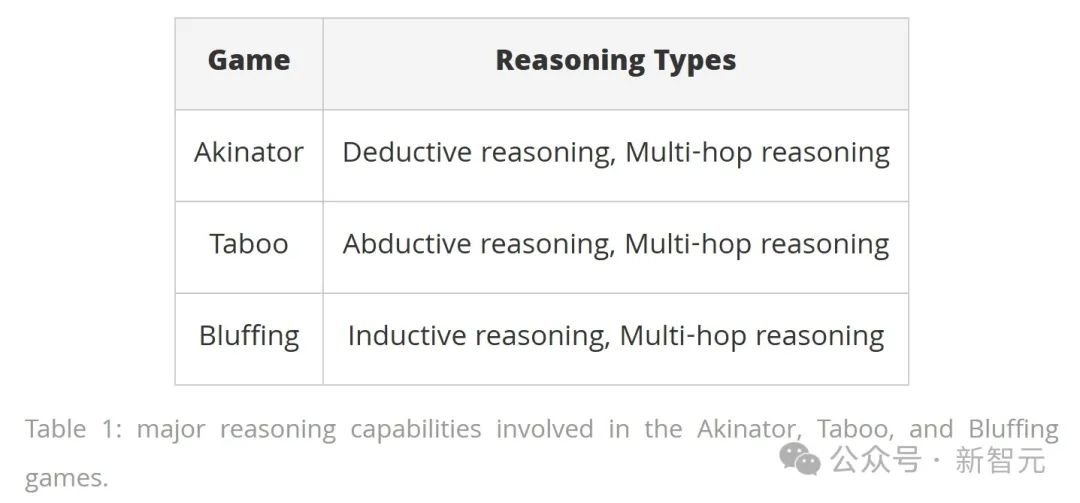1080x503 pixels.
Task: Click the WeChat logo icon in the watermark
Action: pos(799,459)
